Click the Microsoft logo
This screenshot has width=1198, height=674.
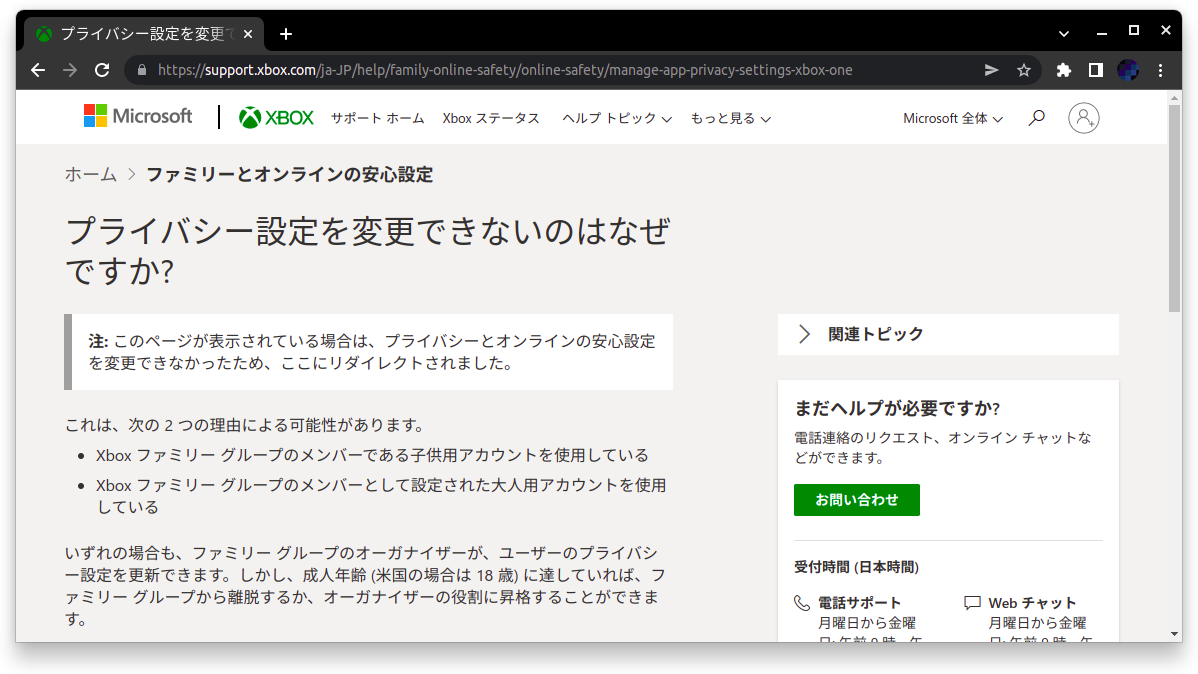click(137, 116)
